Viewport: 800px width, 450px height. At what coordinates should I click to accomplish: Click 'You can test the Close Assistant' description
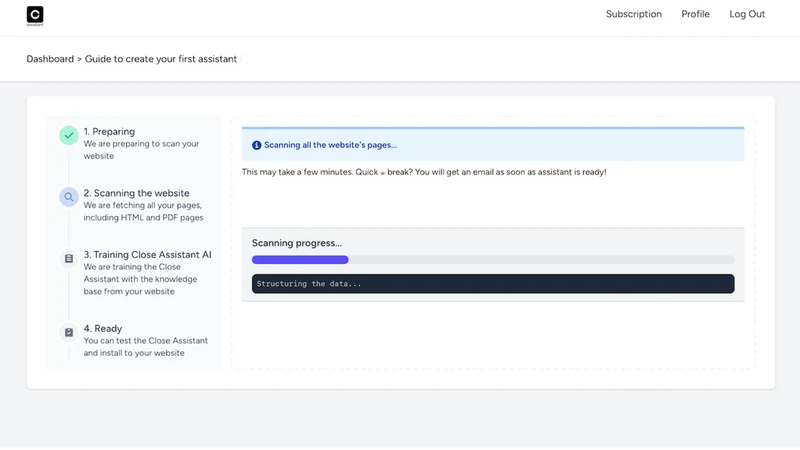coord(146,347)
